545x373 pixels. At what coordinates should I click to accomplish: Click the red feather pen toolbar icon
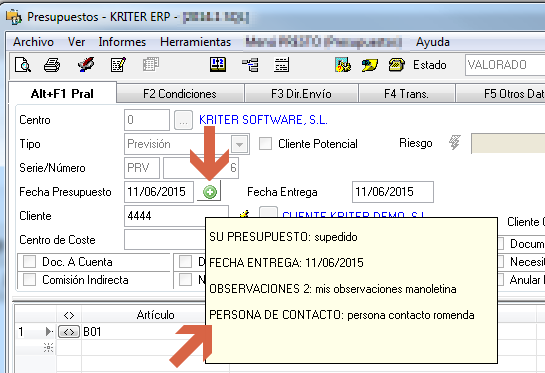pyautogui.click(x=86, y=65)
